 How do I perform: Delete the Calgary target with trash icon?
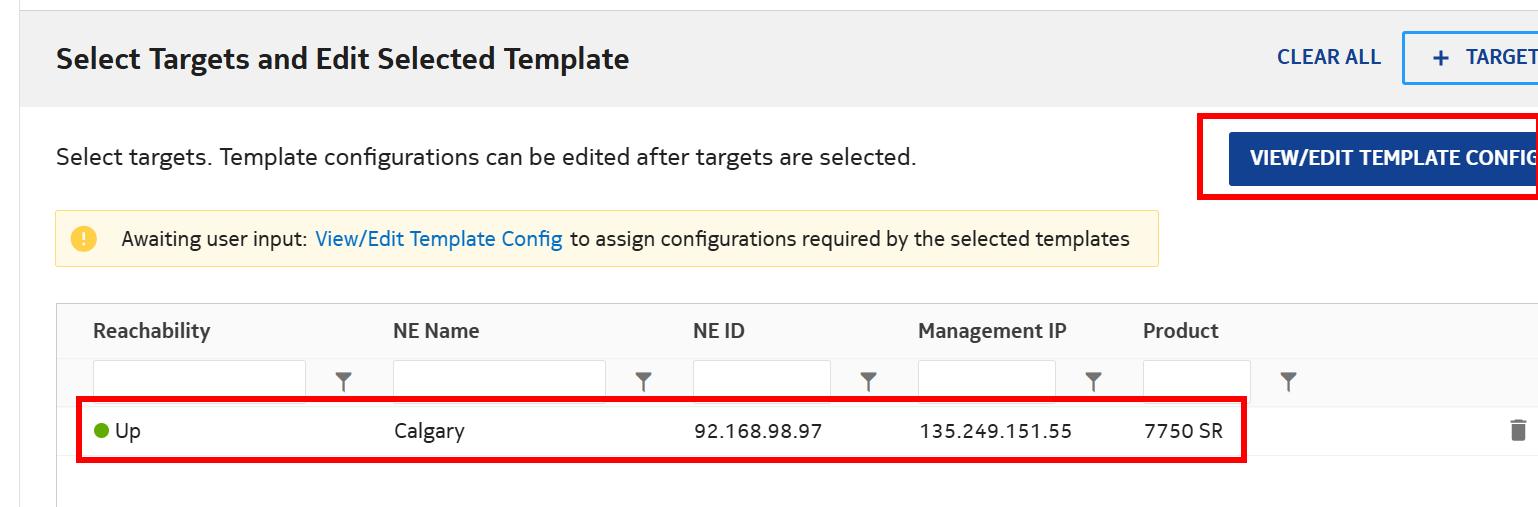pyautogui.click(x=1518, y=431)
